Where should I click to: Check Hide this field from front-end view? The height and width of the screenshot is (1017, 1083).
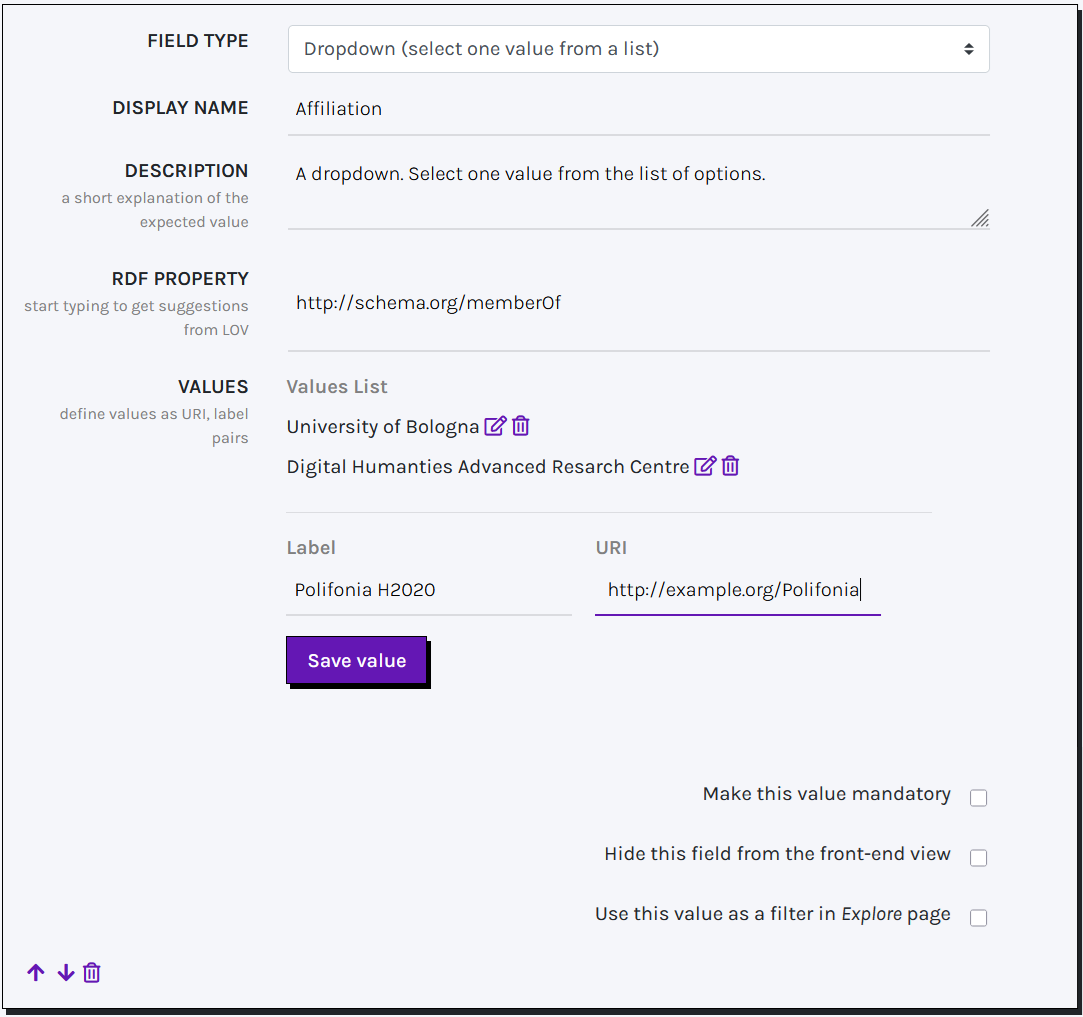[x=978, y=858]
